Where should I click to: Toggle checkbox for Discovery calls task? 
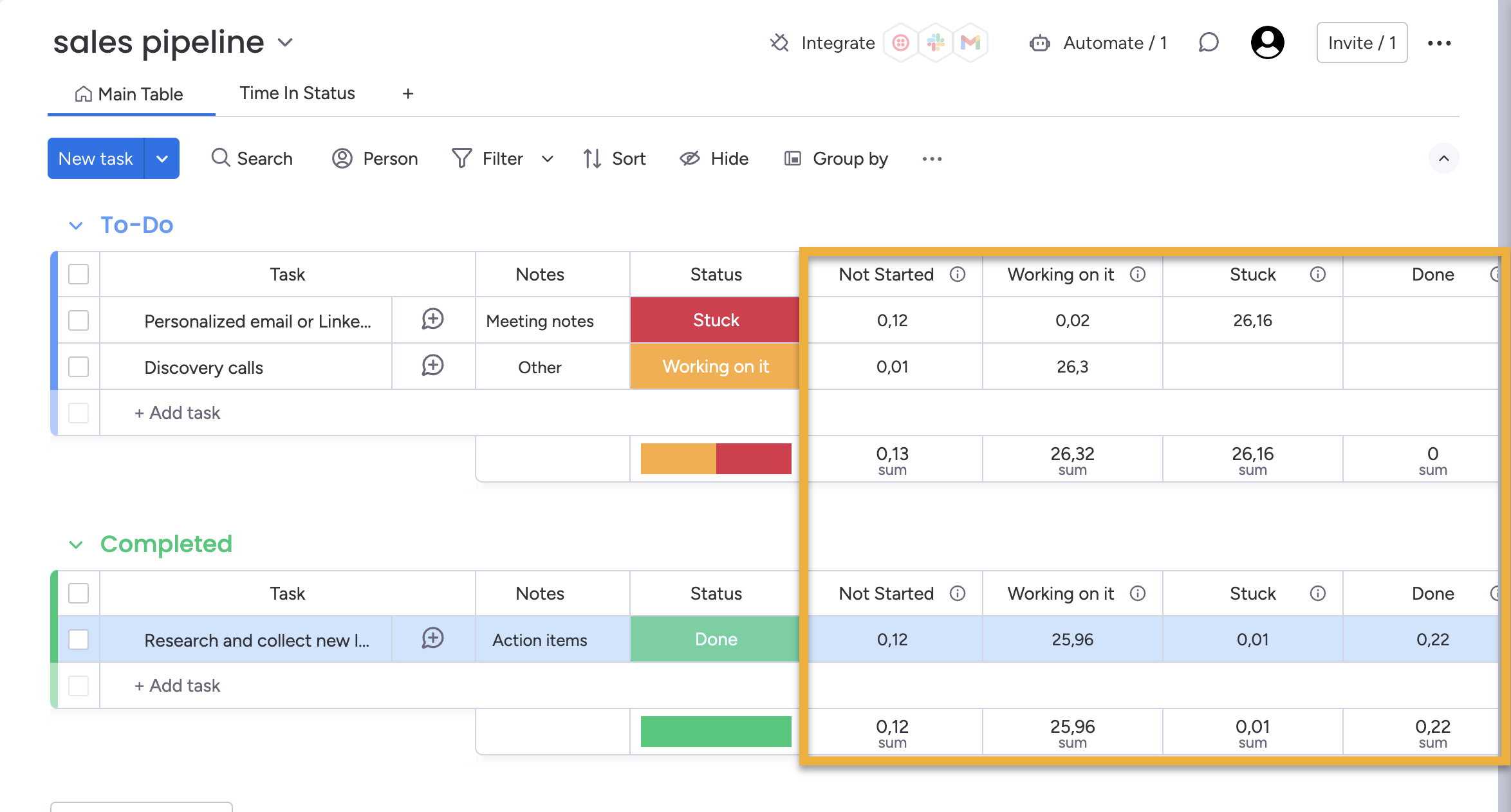(x=79, y=366)
